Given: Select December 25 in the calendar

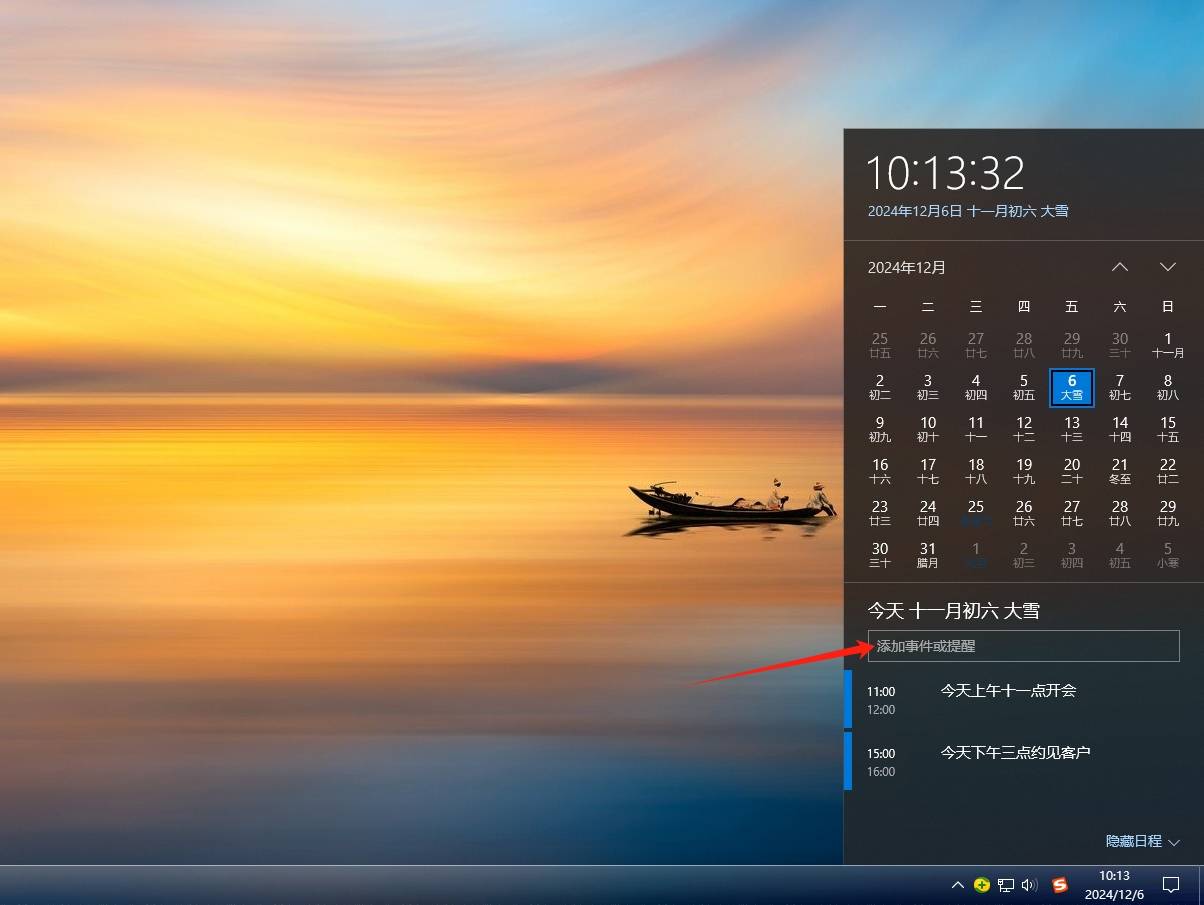Looking at the screenshot, I should (x=976, y=513).
